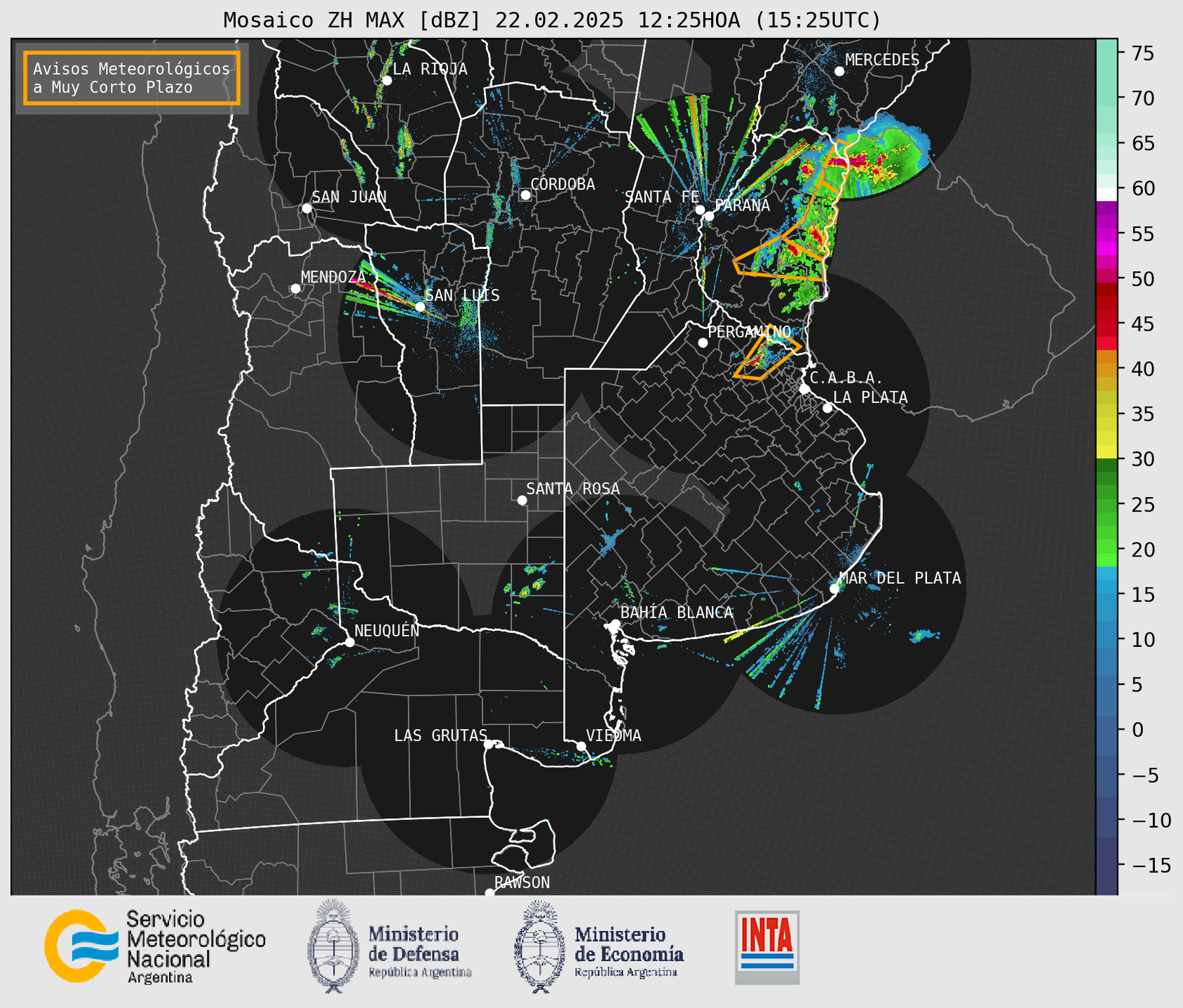This screenshot has height=1008, width=1183.
Task: Click the Ministerio de Defensa text
Action: coord(419,953)
